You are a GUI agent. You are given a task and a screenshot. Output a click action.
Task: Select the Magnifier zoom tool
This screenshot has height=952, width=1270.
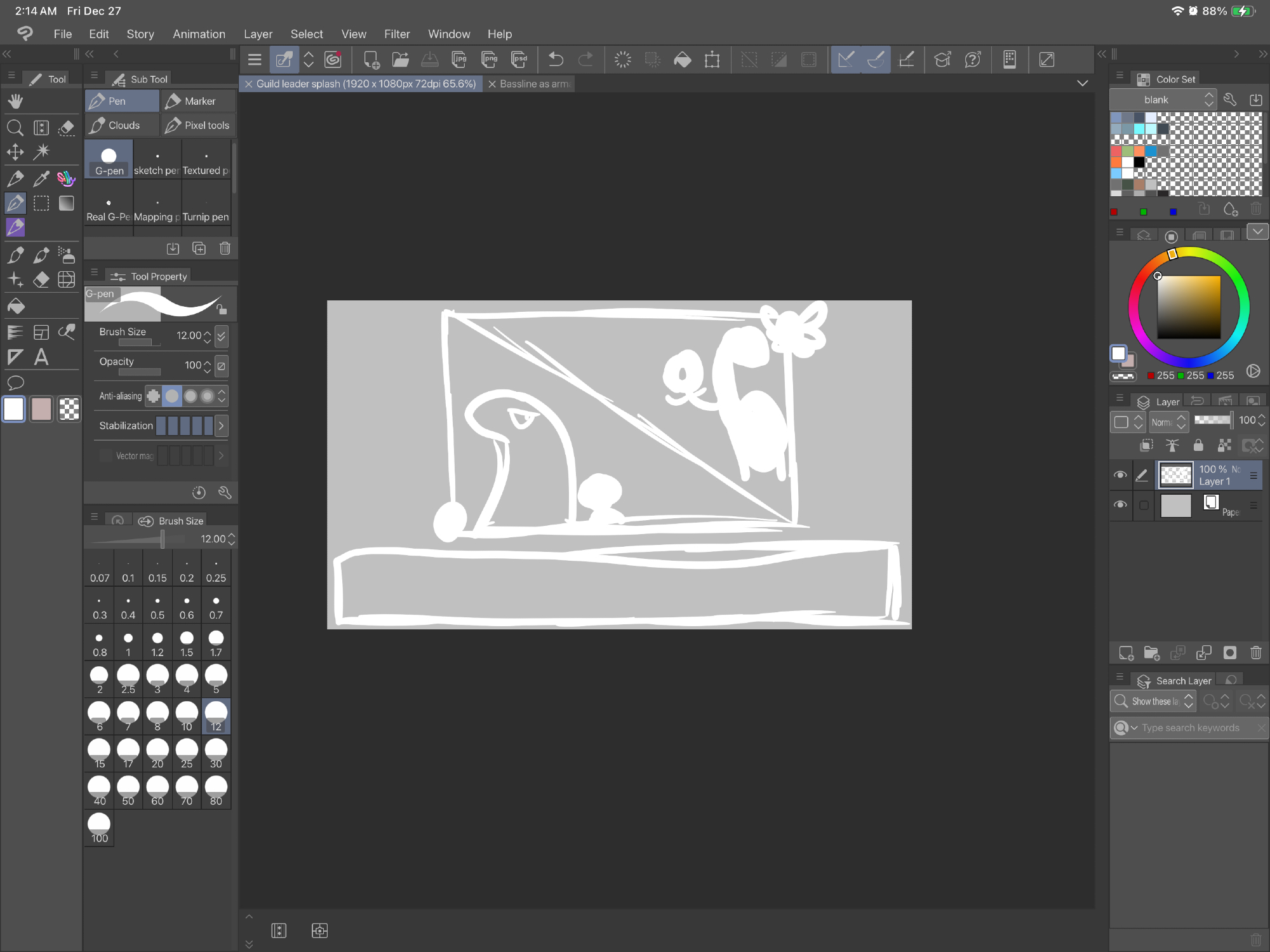click(x=15, y=128)
